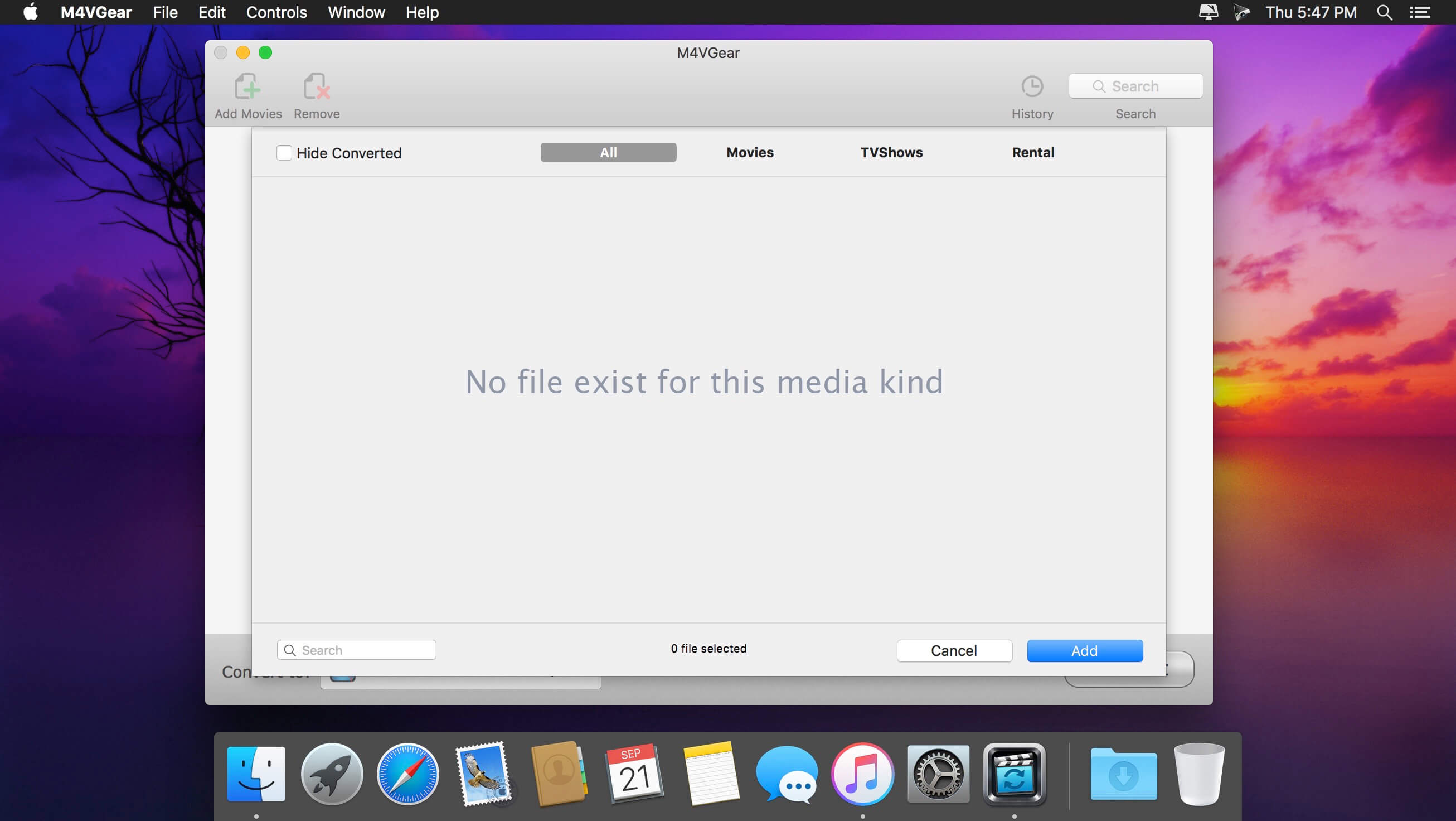Click the Add Movies toolbar icon
Screen dimensions: 1456x821
point(247,86)
